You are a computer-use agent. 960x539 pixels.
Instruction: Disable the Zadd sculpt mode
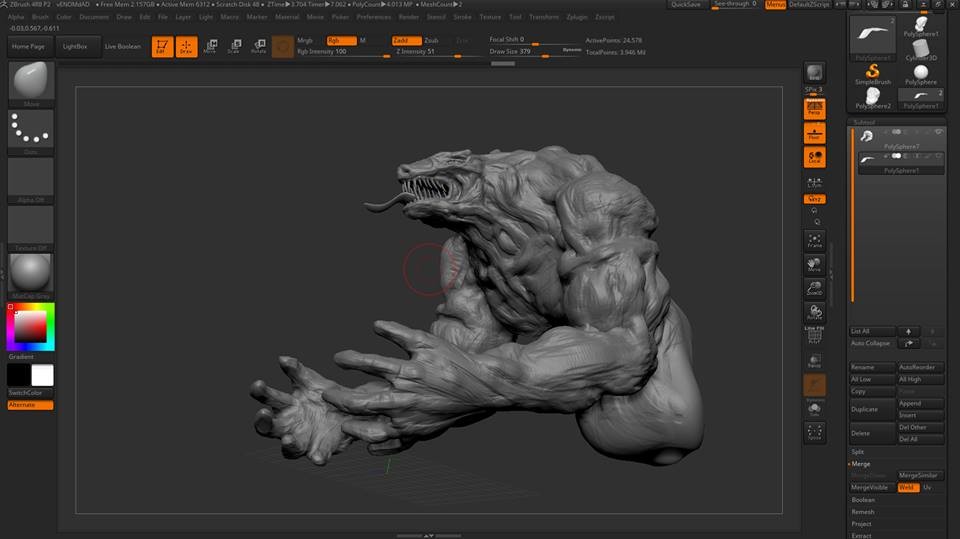click(406, 40)
